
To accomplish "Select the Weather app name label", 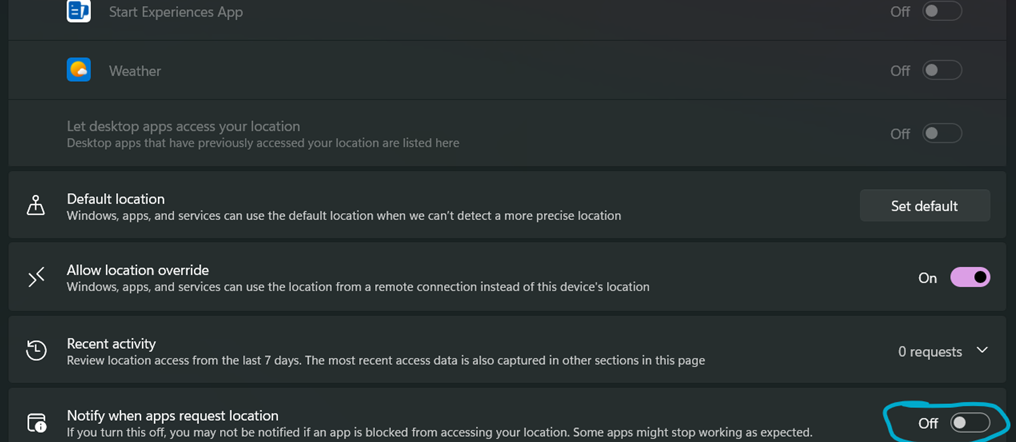I will (x=135, y=71).
